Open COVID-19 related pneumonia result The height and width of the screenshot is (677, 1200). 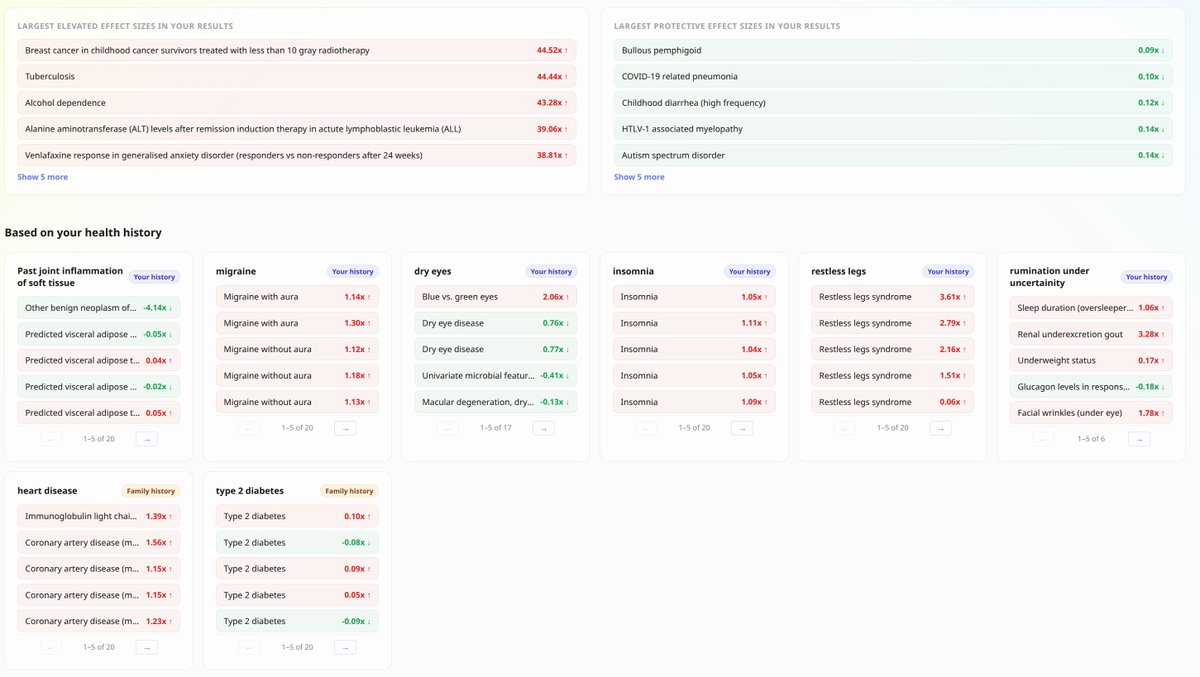tap(893, 76)
